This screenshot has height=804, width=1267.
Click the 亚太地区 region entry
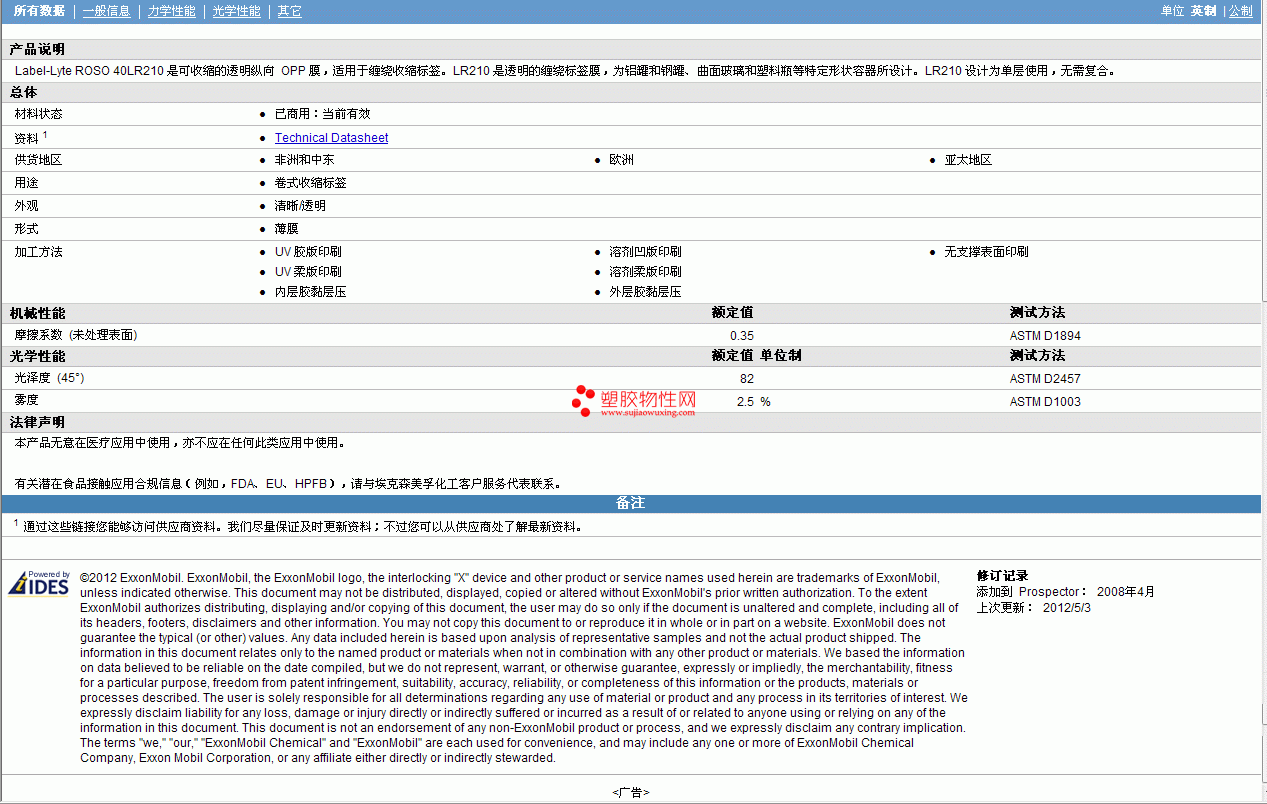[x=968, y=160]
